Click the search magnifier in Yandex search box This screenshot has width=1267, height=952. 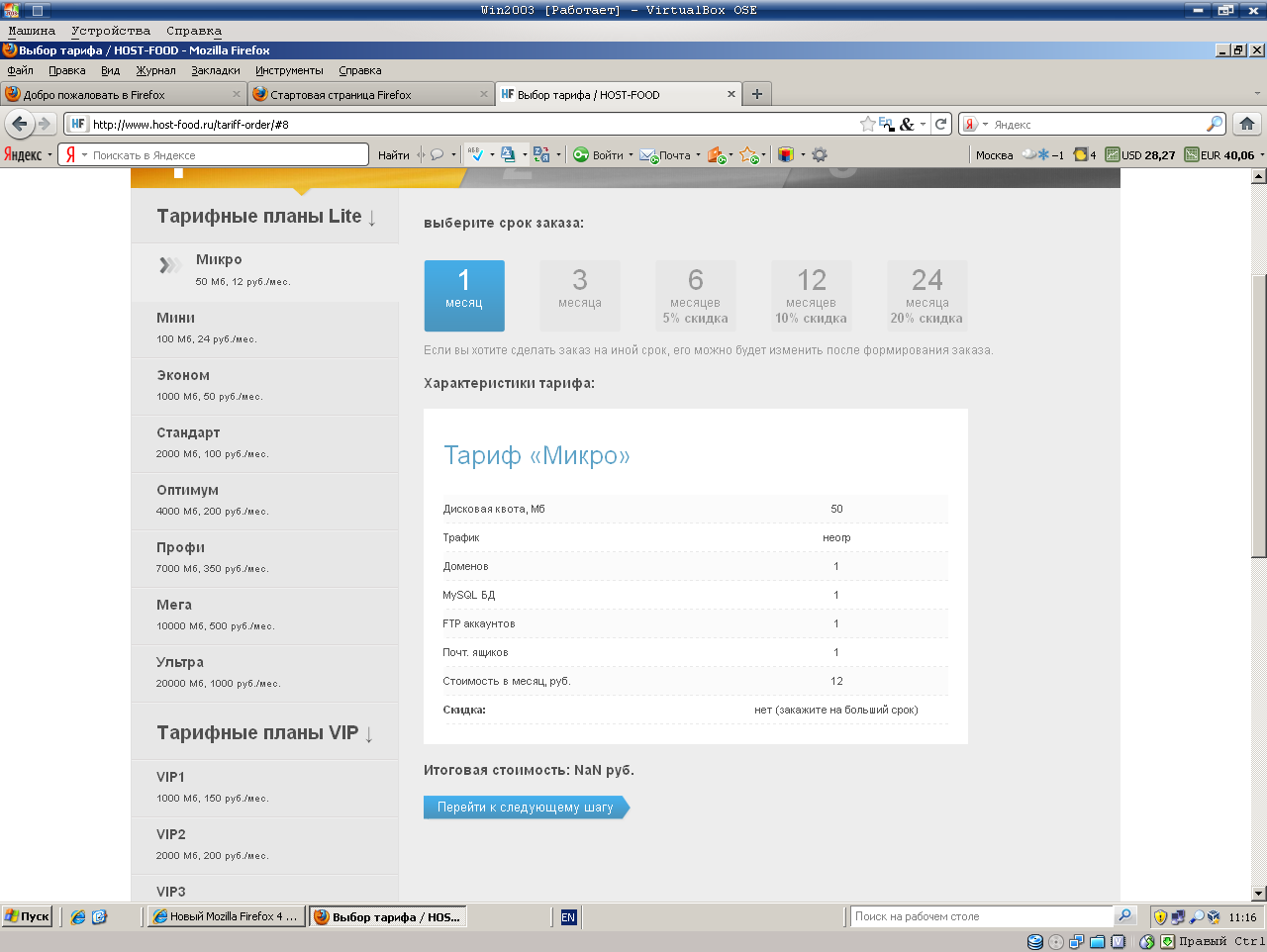click(x=1215, y=124)
